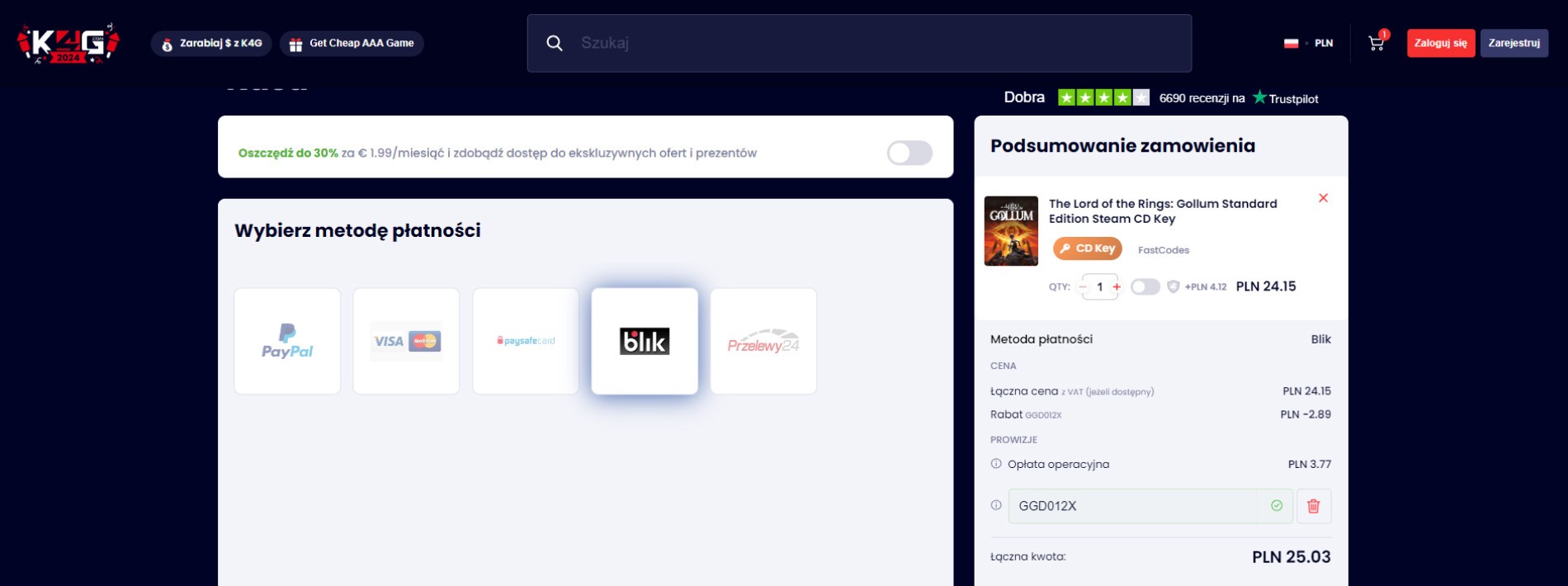This screenshot has width=1568, height=586.
Task: Click the CD Key badge
Action: 1088,248
